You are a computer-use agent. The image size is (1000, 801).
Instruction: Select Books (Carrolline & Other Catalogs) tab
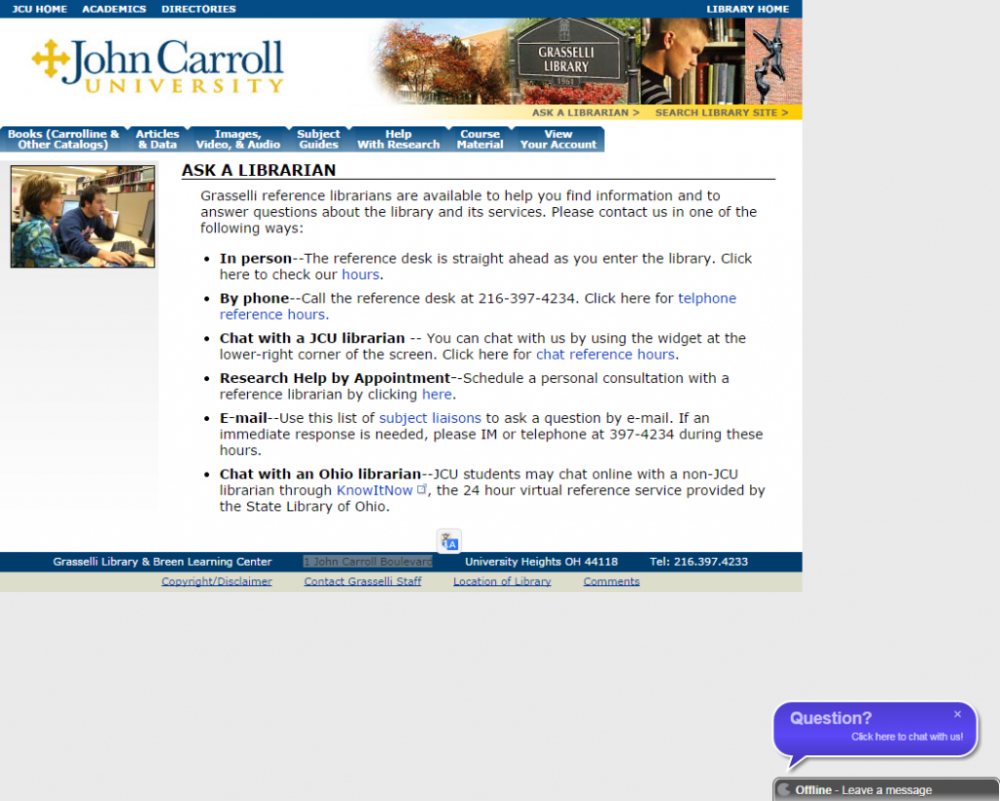coord(63,139)
